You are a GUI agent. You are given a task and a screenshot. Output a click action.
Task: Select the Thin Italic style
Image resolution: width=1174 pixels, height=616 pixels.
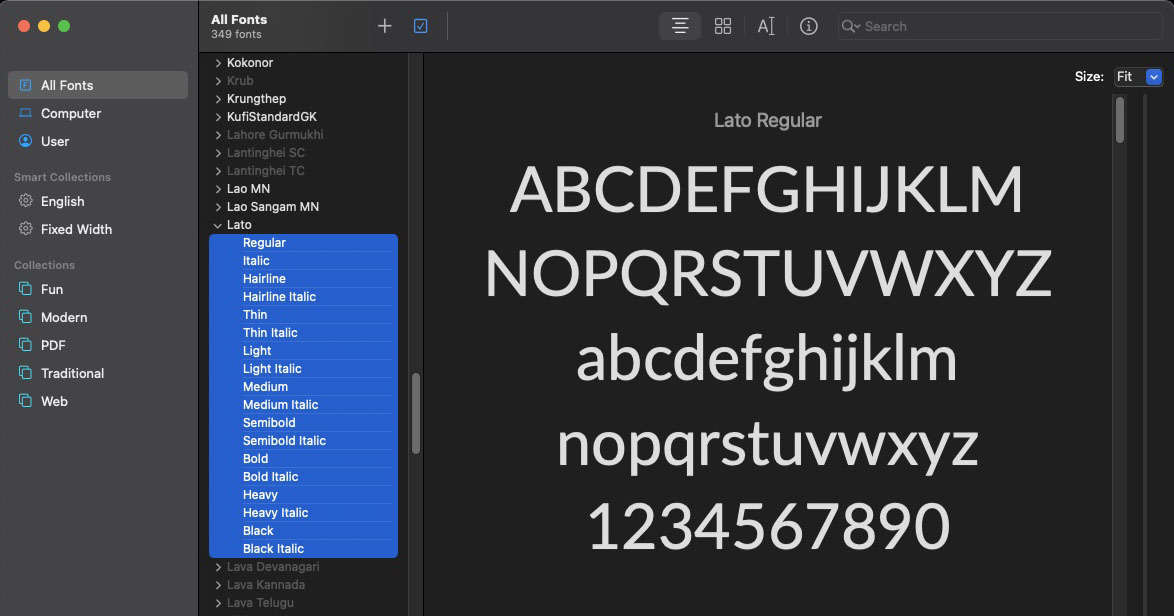303,332
